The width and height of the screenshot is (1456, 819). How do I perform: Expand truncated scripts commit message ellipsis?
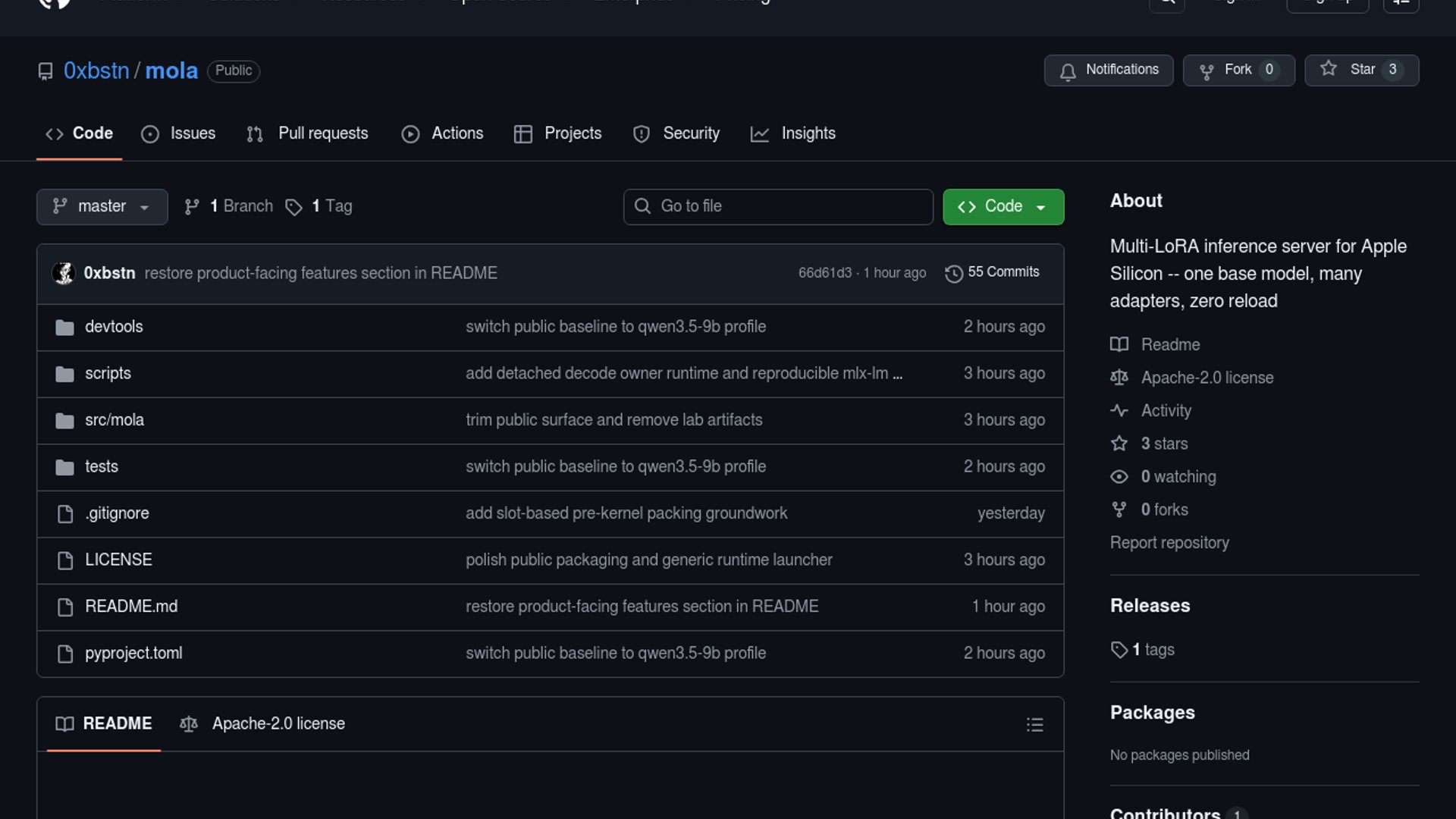(x=898, y=374)
